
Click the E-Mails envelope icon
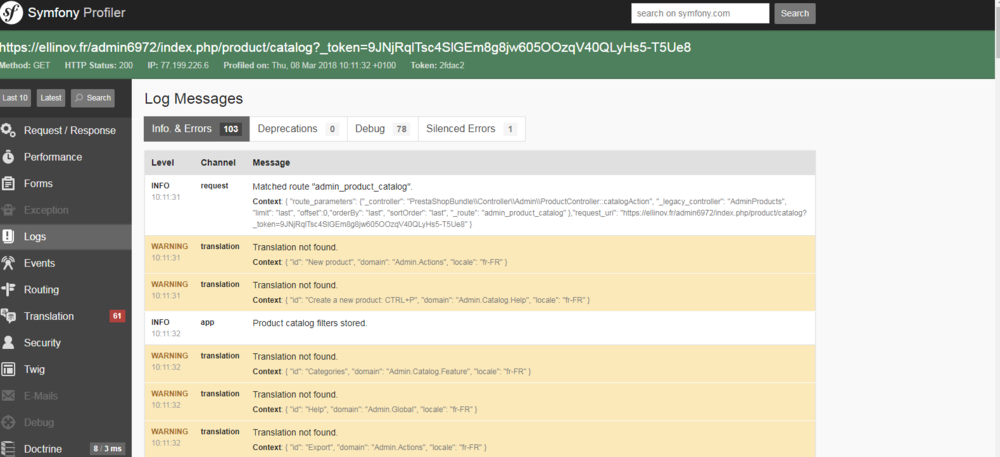tap(8, 396)
